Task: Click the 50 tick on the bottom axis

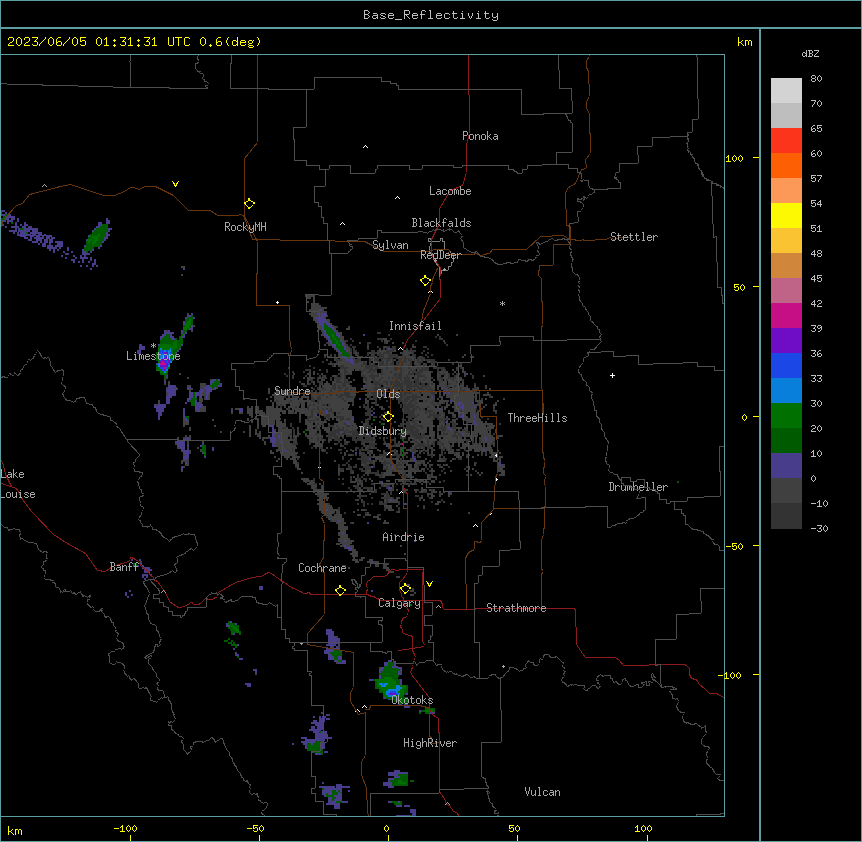Action: [513, 828]
